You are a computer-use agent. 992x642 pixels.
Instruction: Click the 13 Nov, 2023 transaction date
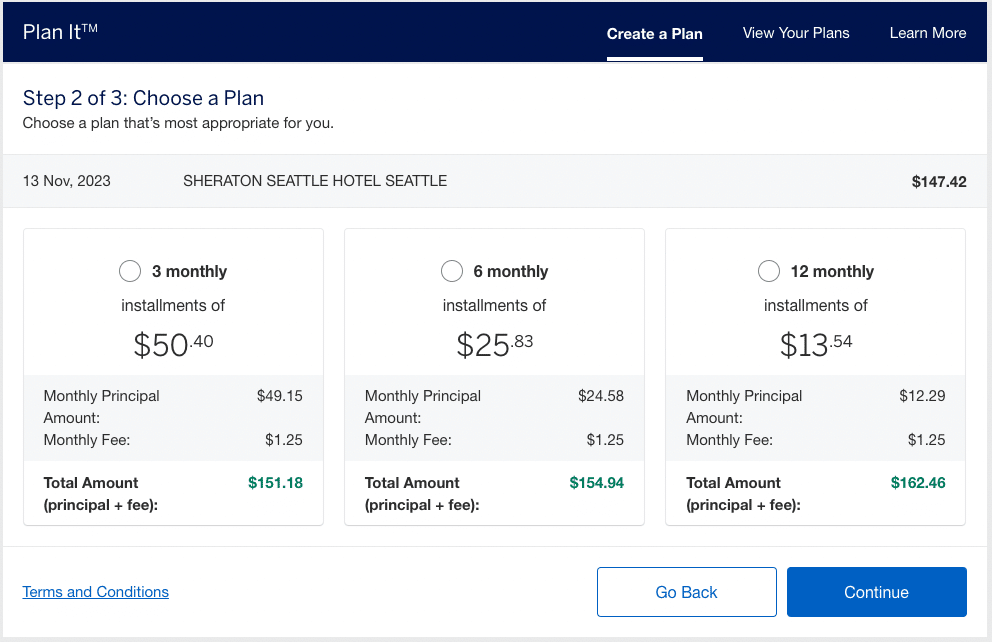[67, 181]
